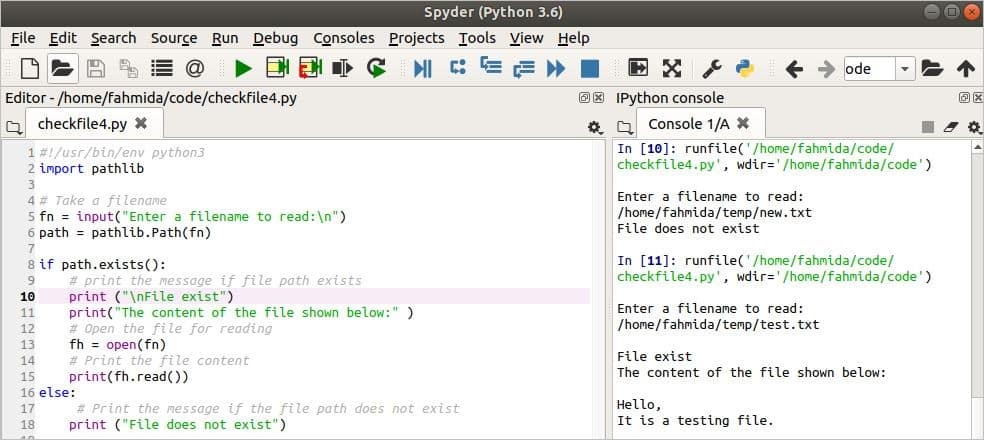984x440 pixels.
Task: Open the Source menu
Action: [x=174, y=38]
